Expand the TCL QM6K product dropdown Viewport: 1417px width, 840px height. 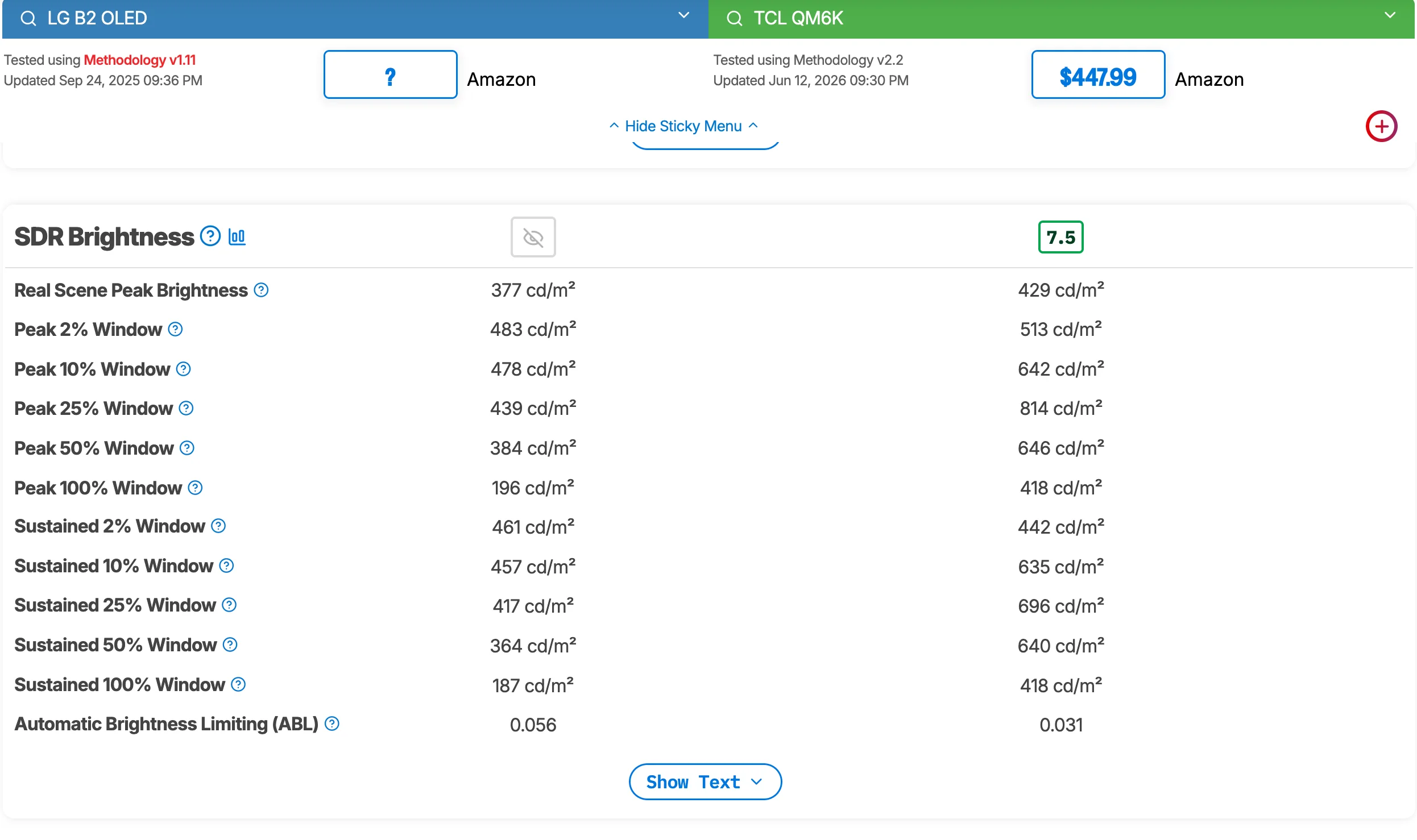point(1390,16)
